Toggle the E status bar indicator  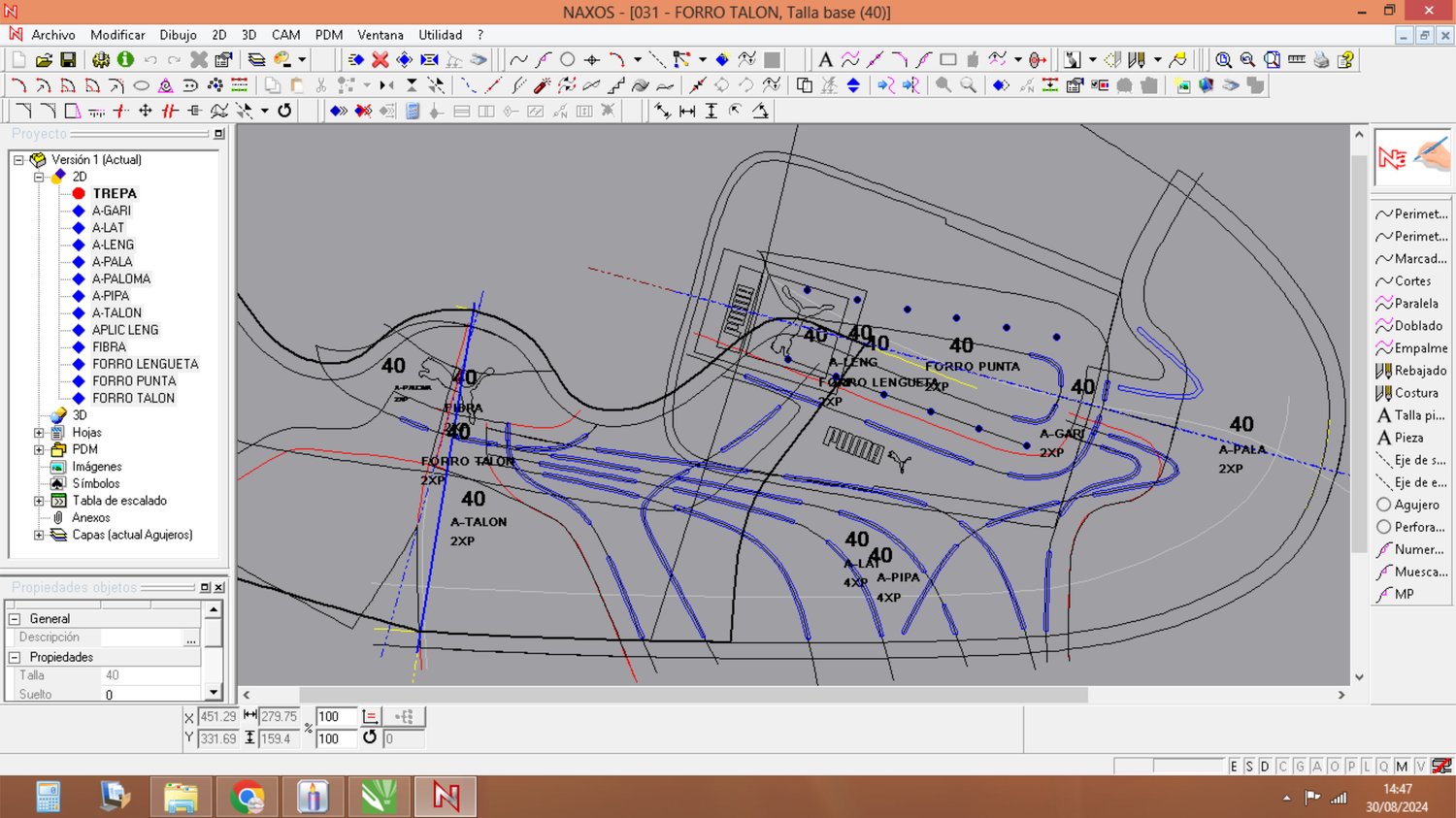point(1234,767)
